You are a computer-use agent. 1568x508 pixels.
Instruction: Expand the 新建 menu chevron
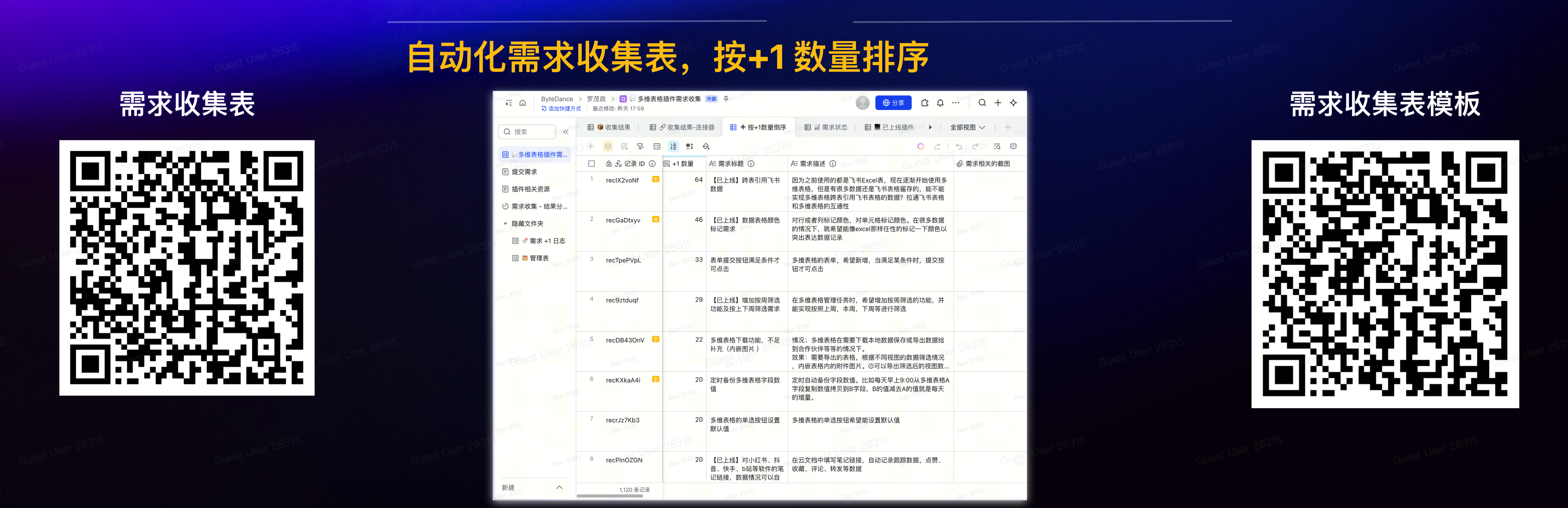[x=559, y=487]
